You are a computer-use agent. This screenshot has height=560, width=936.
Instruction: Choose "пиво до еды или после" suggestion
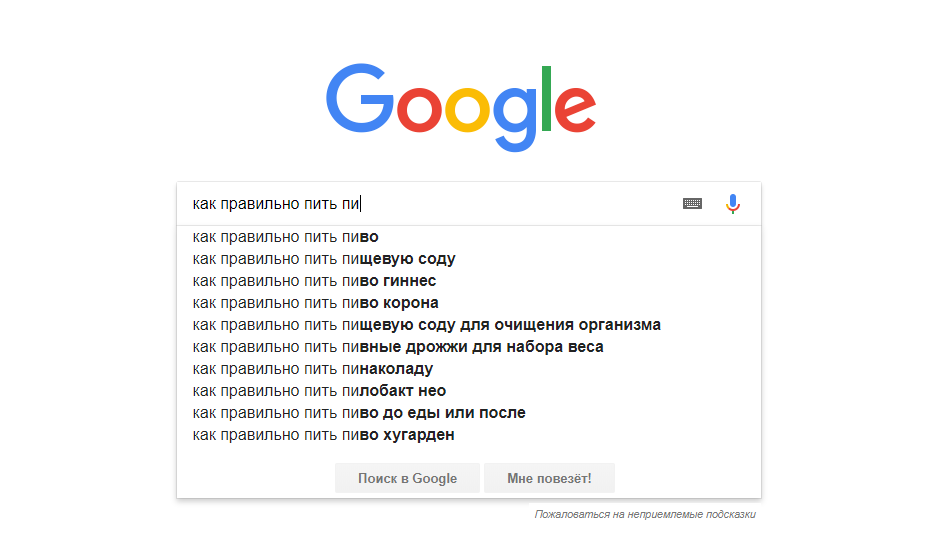(x=359, y=413)
